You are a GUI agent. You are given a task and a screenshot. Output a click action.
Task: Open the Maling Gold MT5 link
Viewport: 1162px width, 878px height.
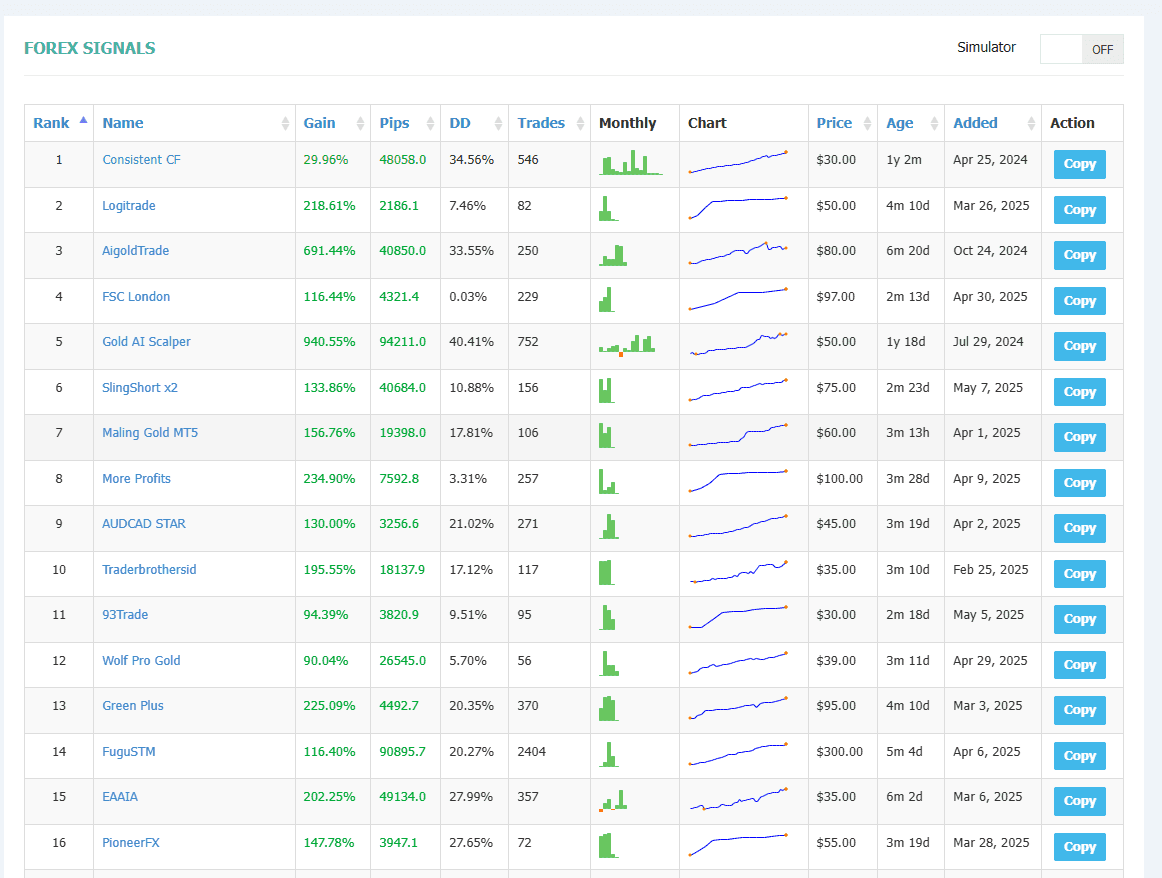point(150,433)
